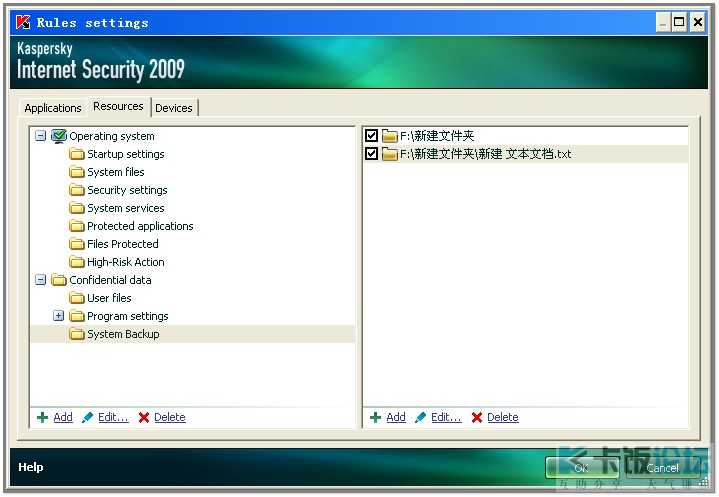The width and height of the screenshot is (719, 497).
Task: Click red X delete icon in right panel
Action: [x=477, y=417]
